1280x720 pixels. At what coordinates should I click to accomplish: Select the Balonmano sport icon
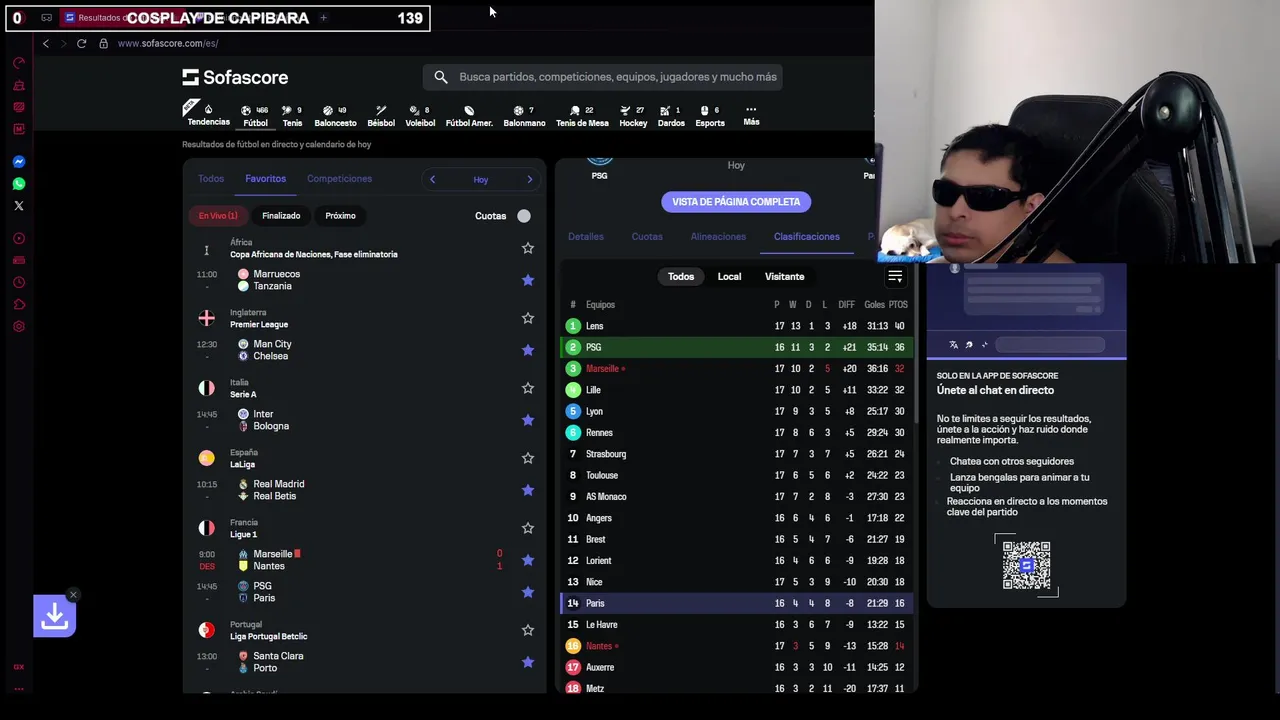524,116
